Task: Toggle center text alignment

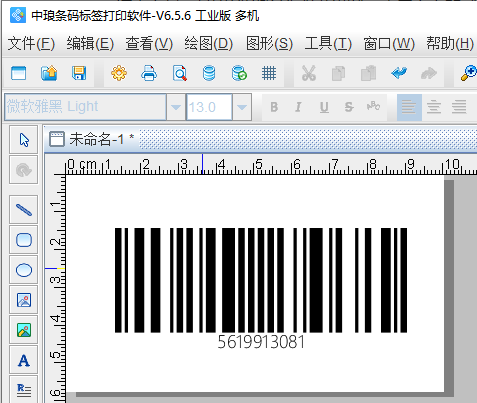Action: coord(434,107)
